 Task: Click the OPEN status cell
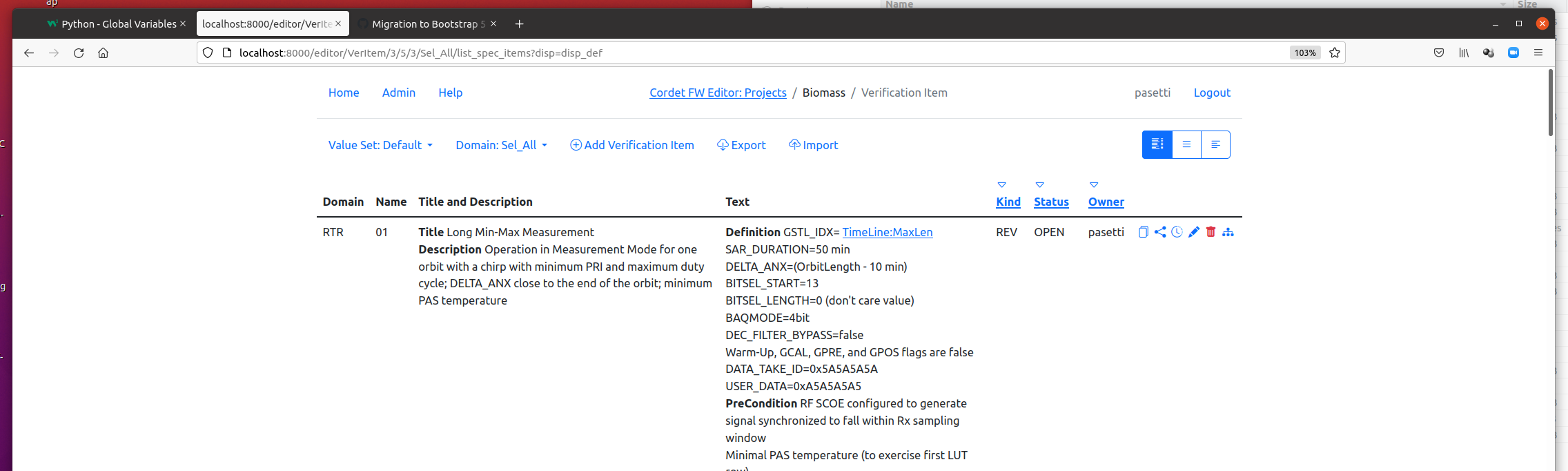1049,232
